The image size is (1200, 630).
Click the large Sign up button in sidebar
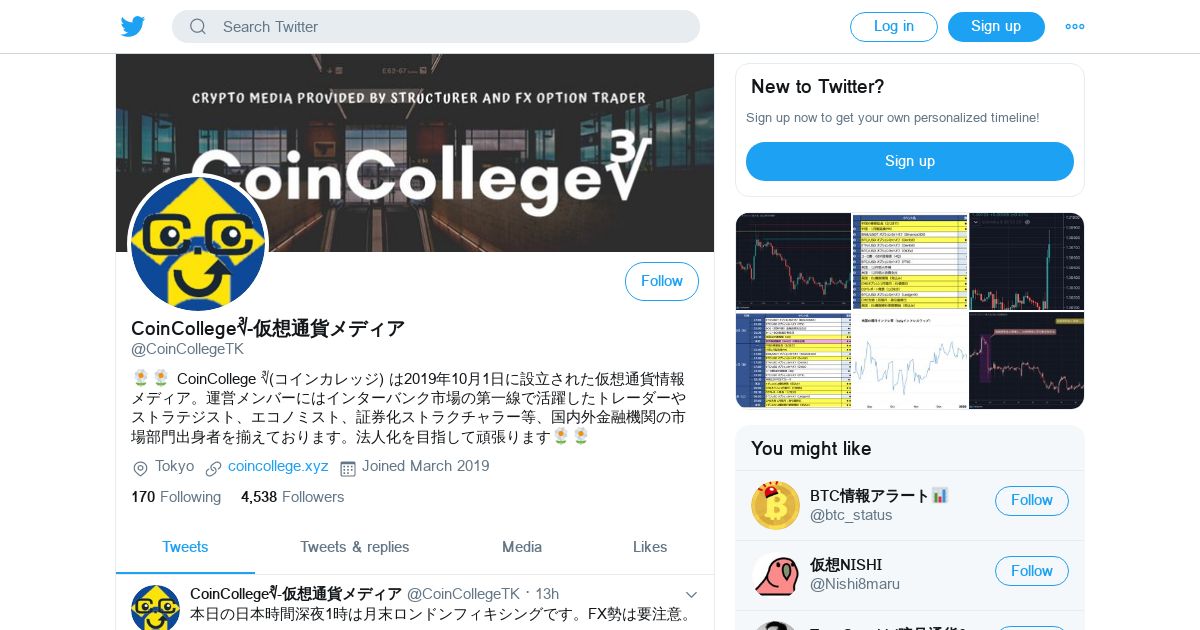click(x=910, y=161)
